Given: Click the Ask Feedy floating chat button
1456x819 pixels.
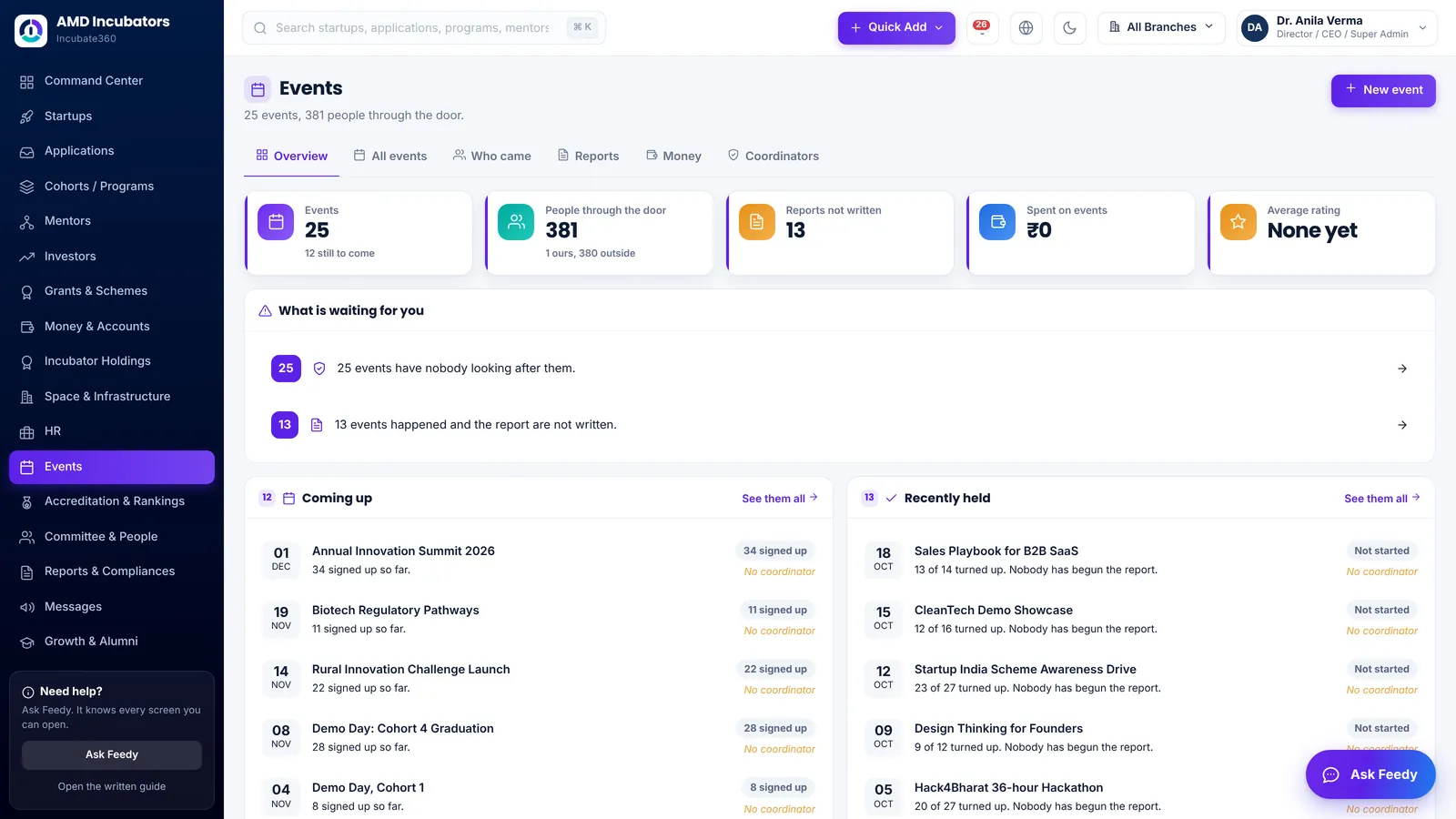Looking at the screenshot, I should (1370, 774).
